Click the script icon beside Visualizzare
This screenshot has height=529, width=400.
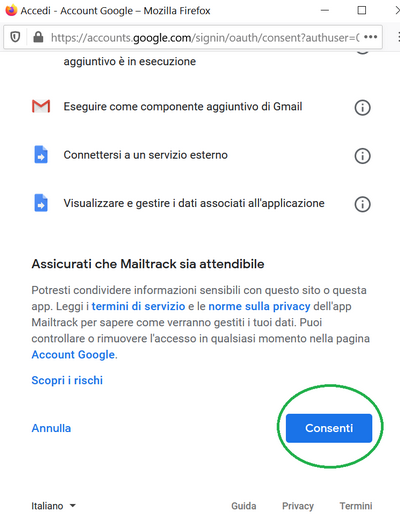pyautogui.click(x=41, y=203)
